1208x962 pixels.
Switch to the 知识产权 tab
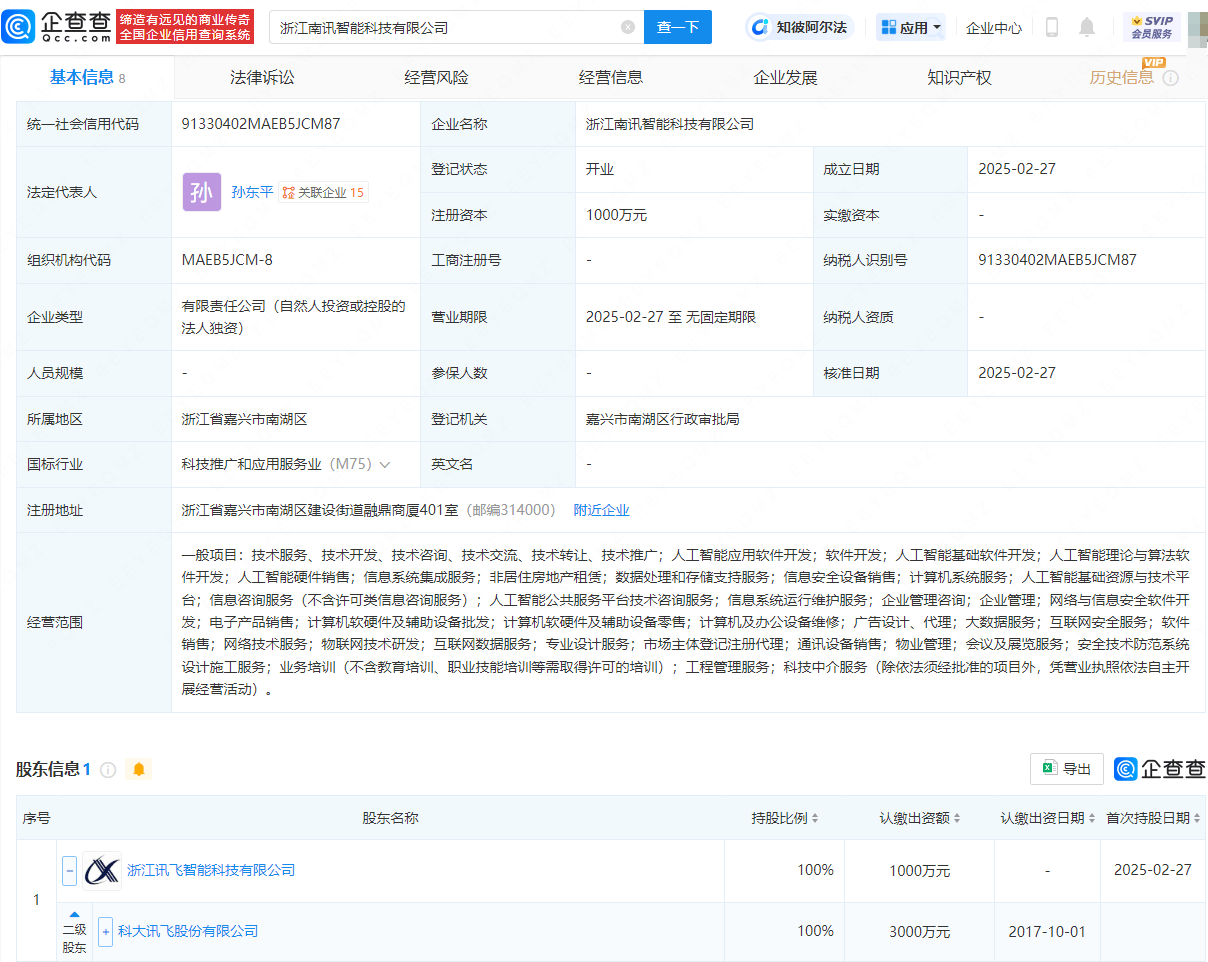(x=958, y=77)
